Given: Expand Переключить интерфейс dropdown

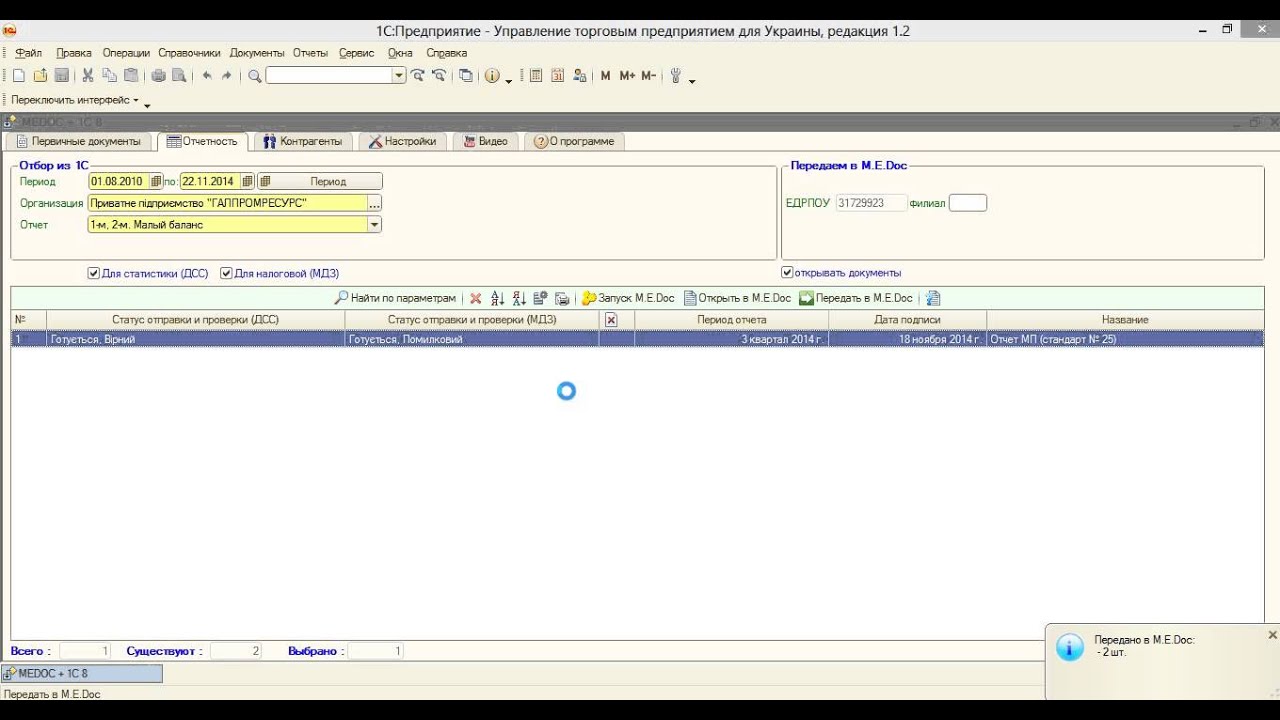Looking at the screenshot, I should click(x=136, y=100).
